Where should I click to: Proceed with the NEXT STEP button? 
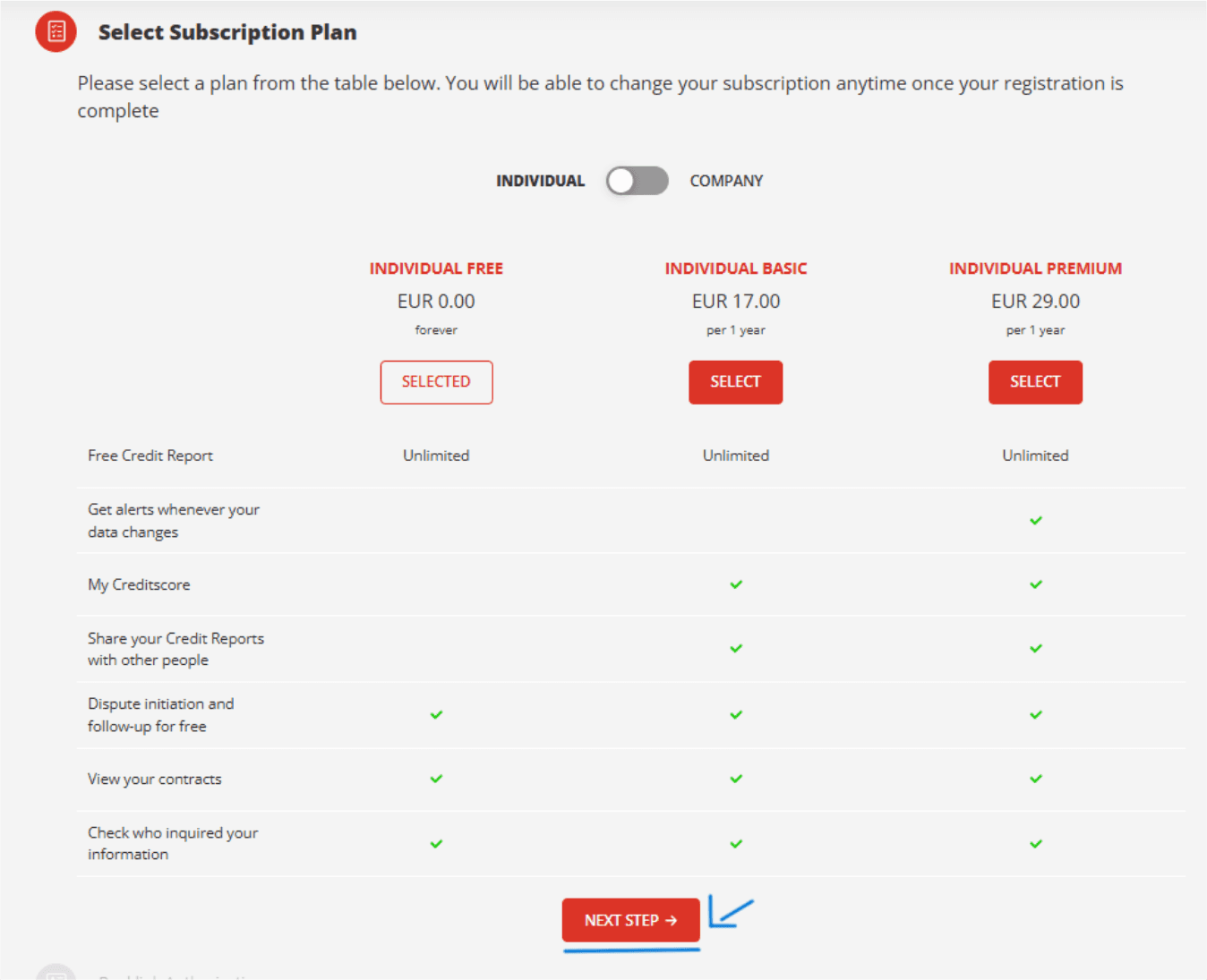(x=630, y=920)
